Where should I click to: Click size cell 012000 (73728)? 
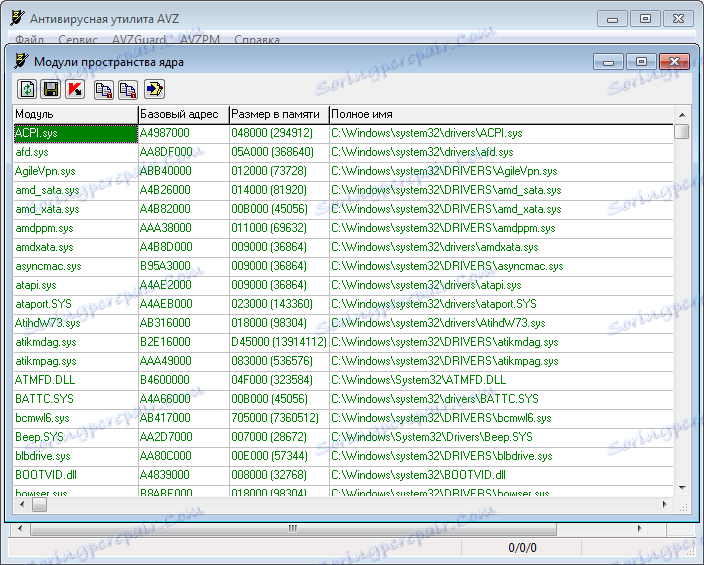click(269, 172)
